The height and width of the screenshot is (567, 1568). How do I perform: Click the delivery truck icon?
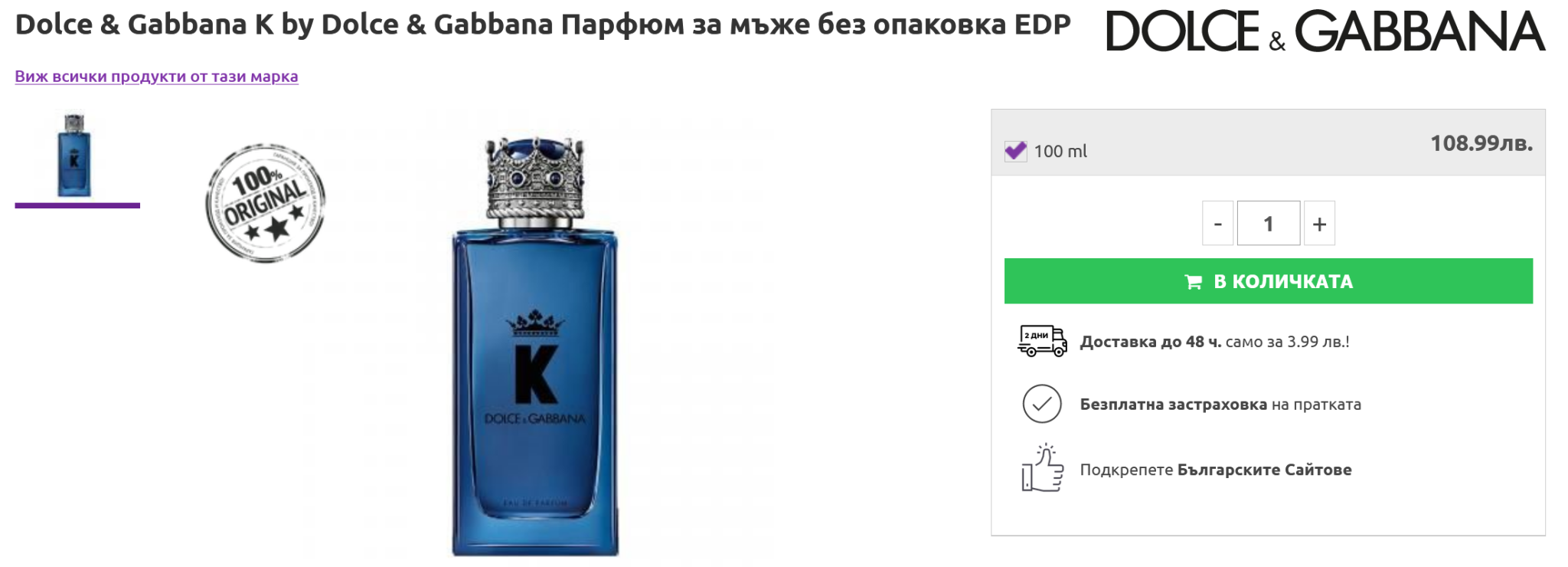pos(1042,341)
